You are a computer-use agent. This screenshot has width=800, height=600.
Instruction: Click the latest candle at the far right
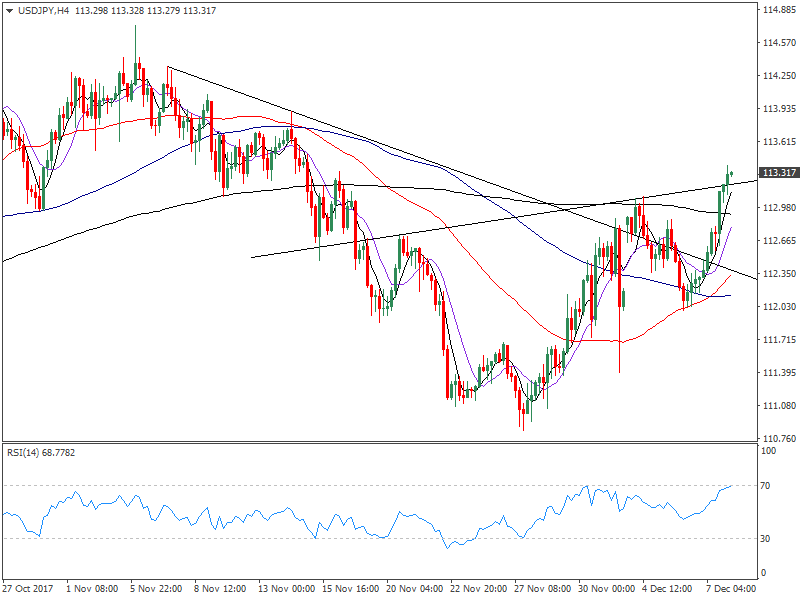click(x=732, y=174)
